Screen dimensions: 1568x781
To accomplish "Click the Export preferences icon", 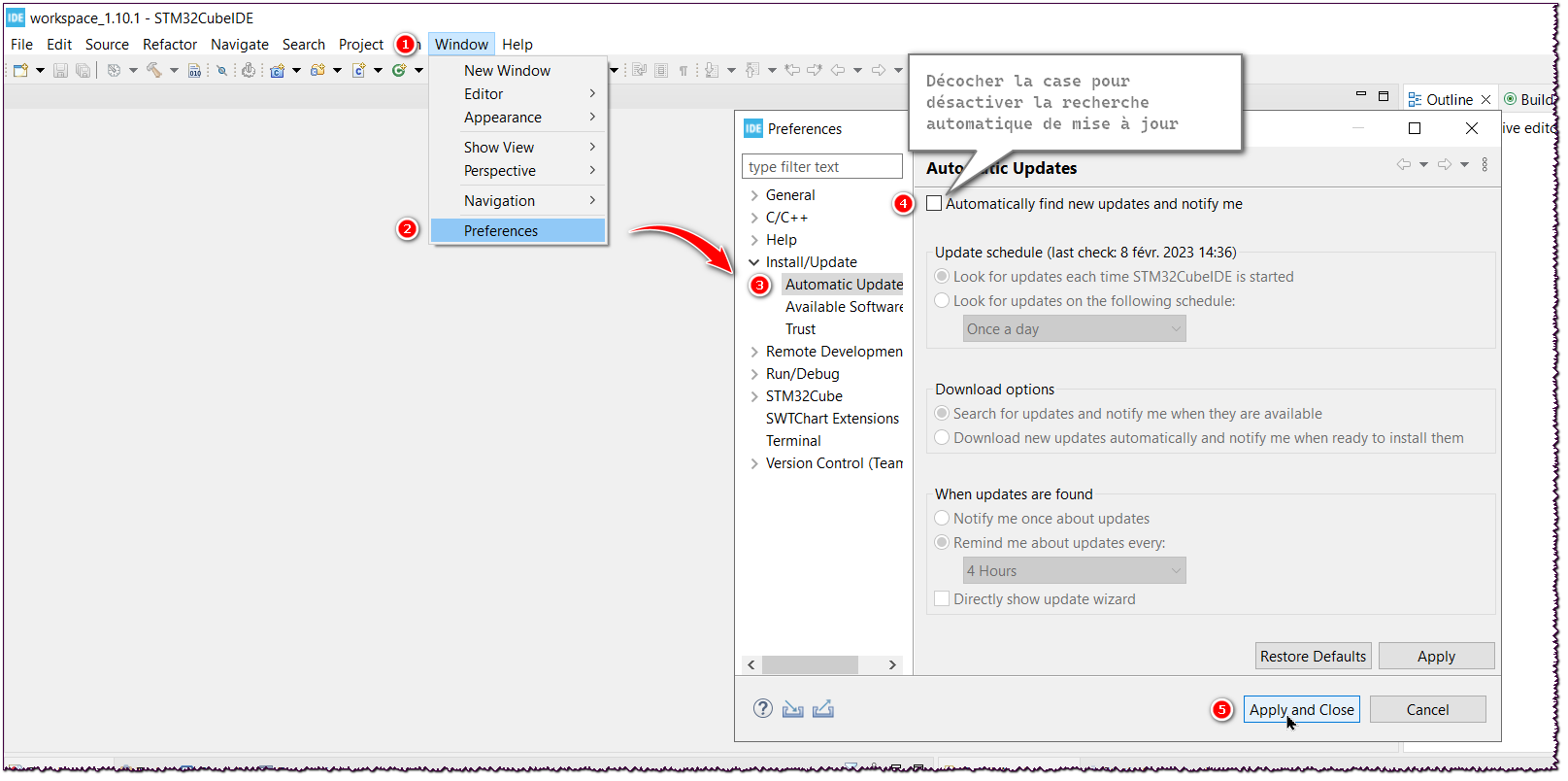I will click(823, 709).
